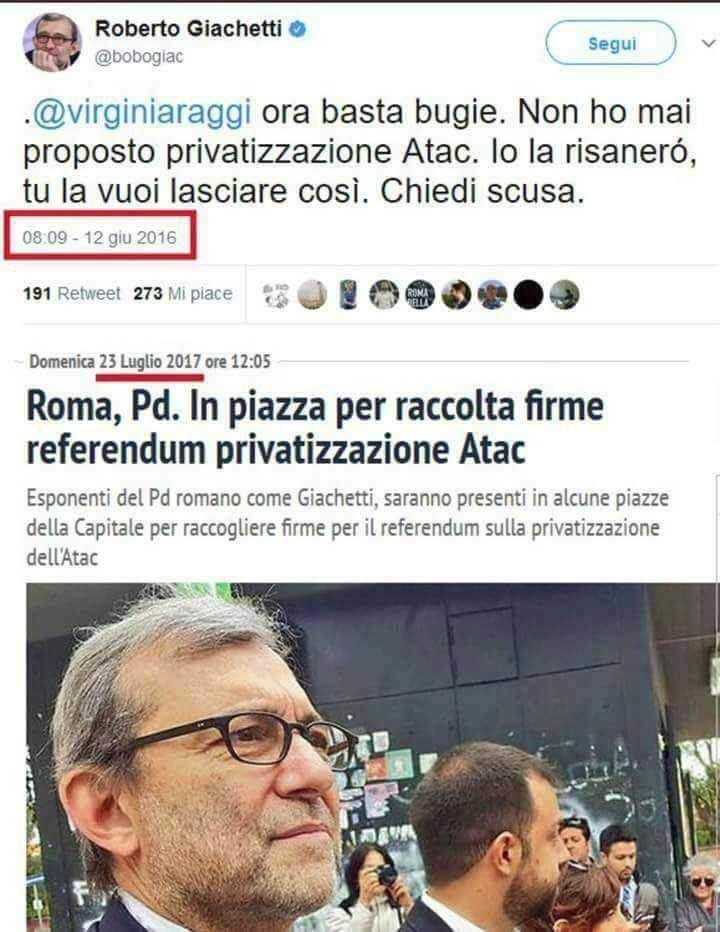Screen dimensions: 720x932
Task: Open the @virginiaraggi mention link
Action: 142,113
